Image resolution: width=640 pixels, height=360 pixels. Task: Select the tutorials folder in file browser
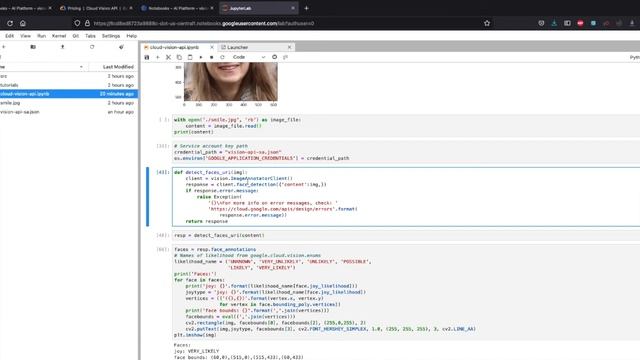coord(69,85)
